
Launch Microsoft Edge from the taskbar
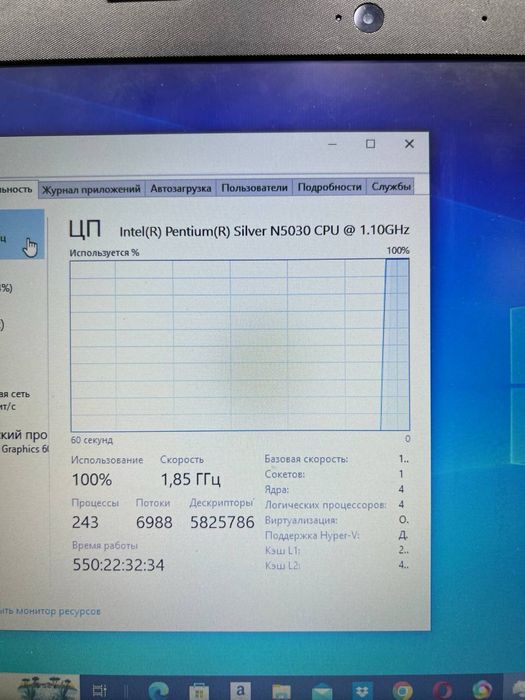[x=158, y=691]
